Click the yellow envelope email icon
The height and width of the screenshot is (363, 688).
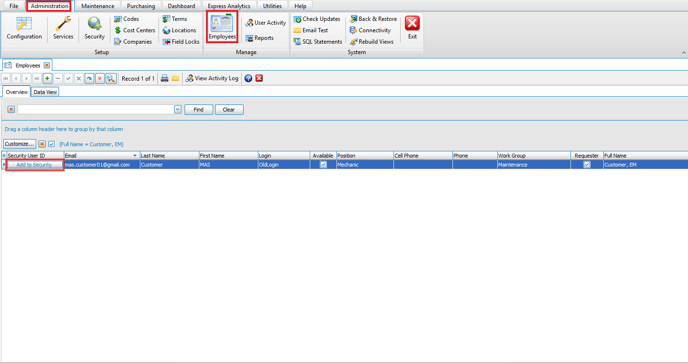pos(175,79)
